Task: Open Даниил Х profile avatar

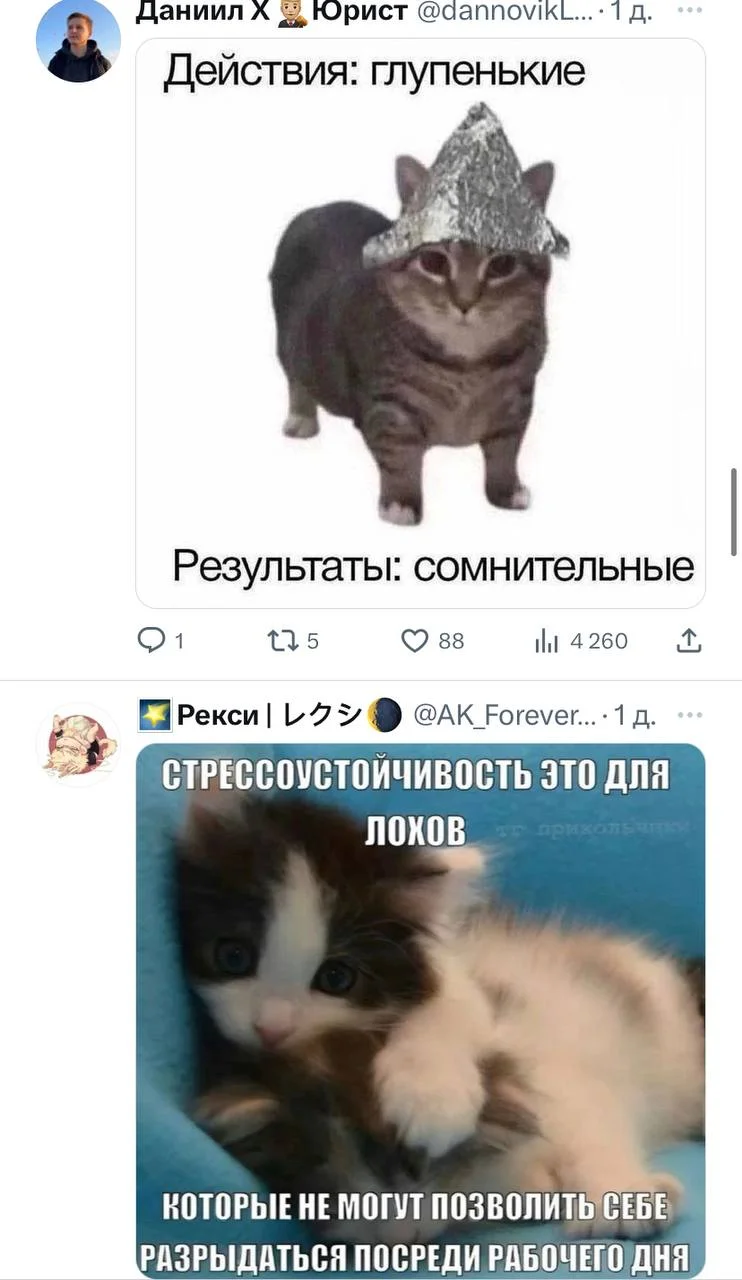Action: (78, 40)
